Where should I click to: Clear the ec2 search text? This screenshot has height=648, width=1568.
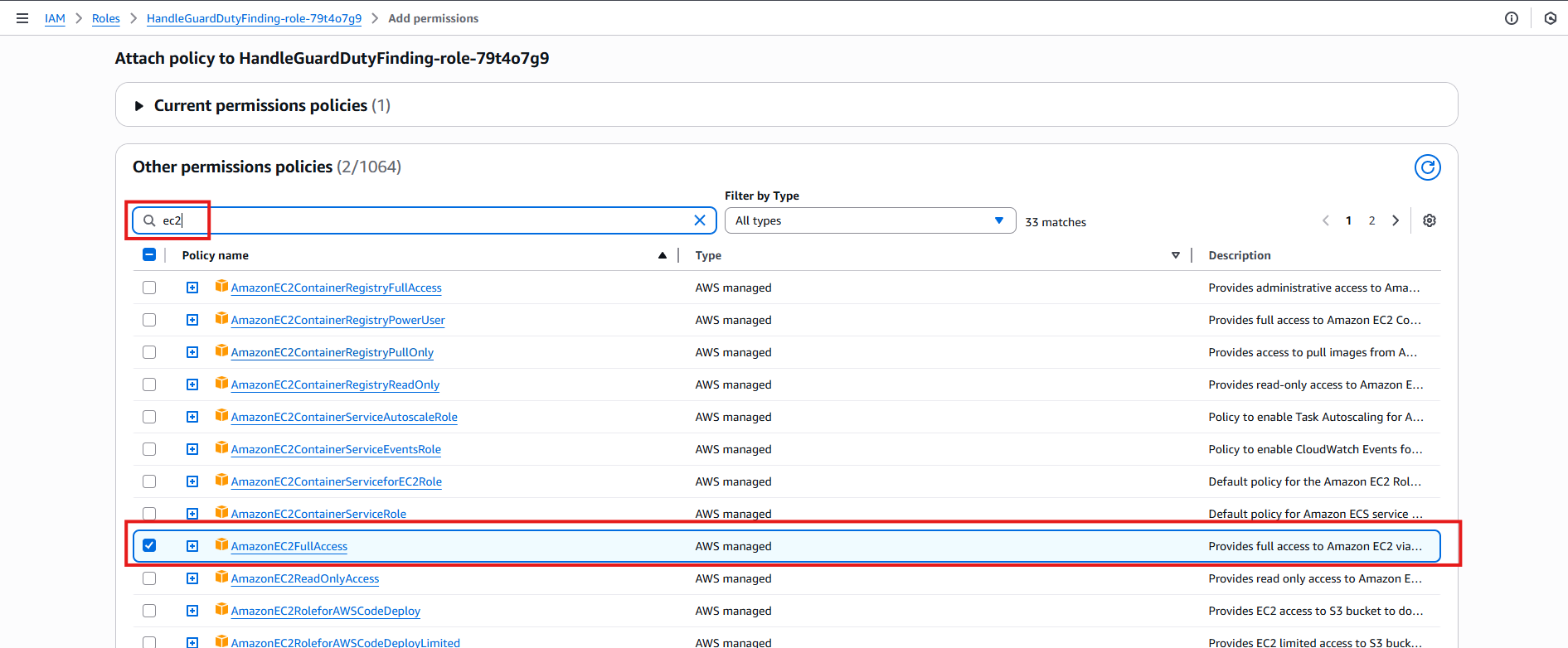(x=700, y=220)
